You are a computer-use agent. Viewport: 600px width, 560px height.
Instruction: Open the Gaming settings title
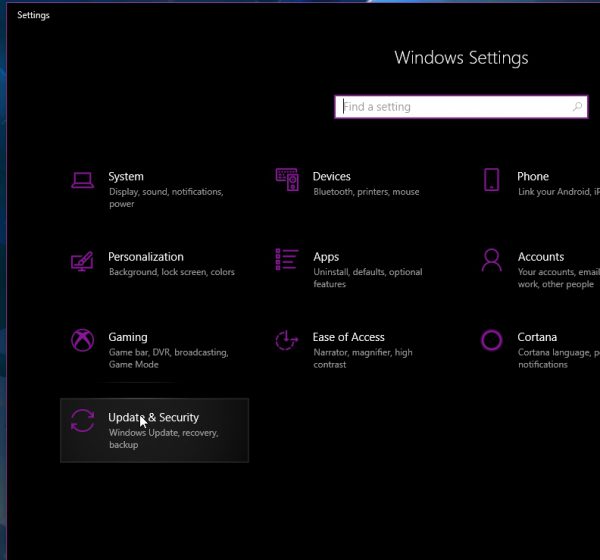click(x=128, y=337)
